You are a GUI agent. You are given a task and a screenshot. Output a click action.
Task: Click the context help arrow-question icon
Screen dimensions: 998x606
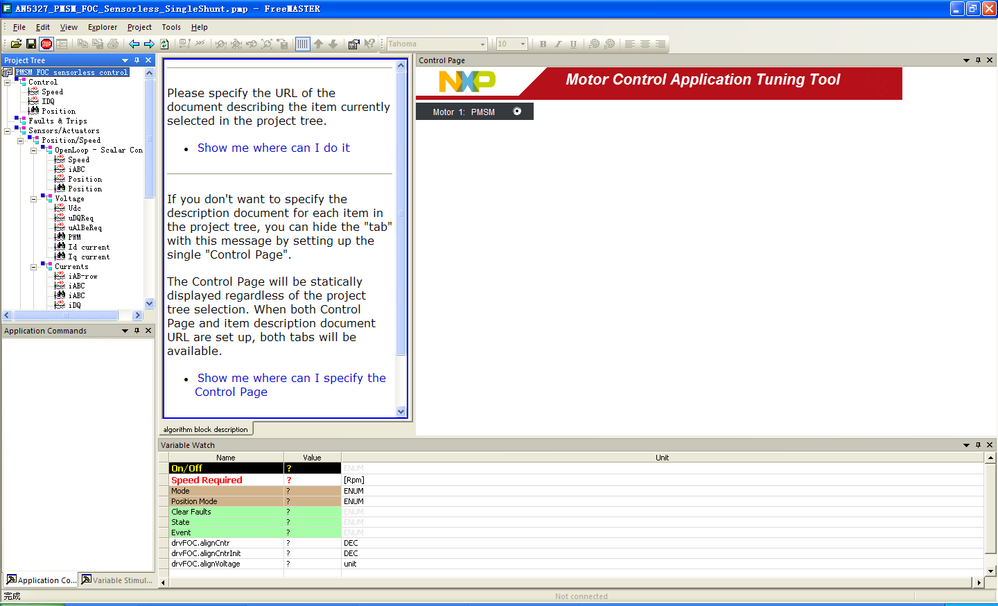[369, 44]
